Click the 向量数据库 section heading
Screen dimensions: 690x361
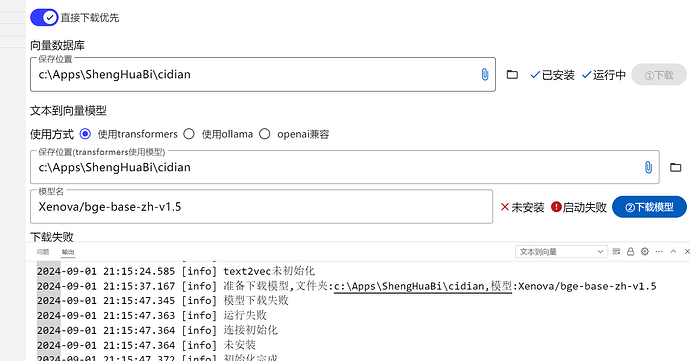pos(57,45)
